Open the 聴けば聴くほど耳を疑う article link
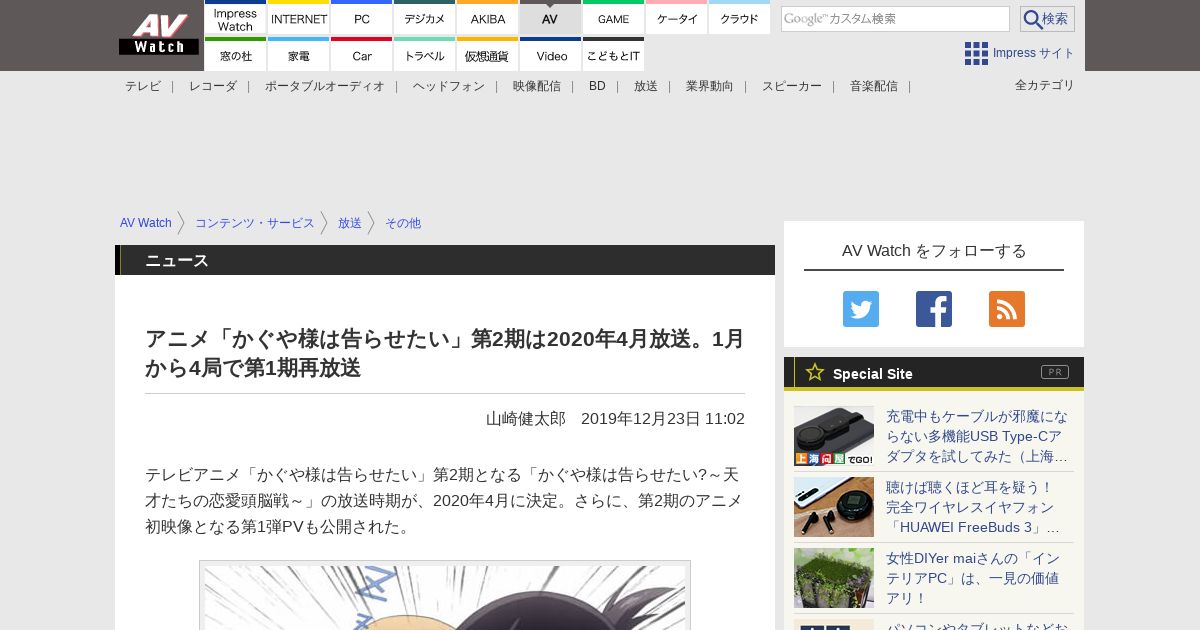The height and width of the screenshot is (630, 1200). (x=973, y=507)
